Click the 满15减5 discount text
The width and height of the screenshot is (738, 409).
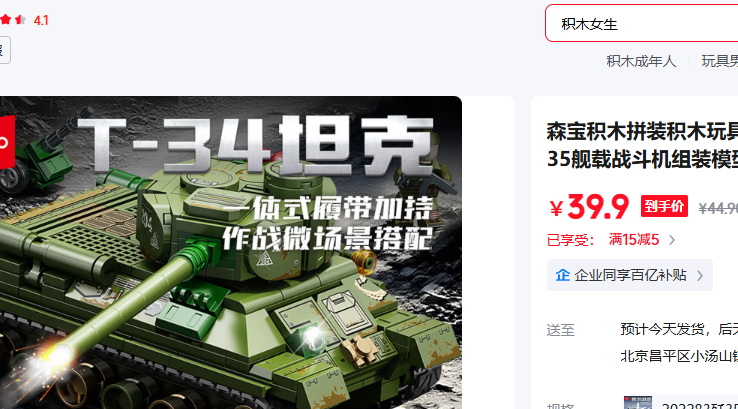[x=634, y=240]
